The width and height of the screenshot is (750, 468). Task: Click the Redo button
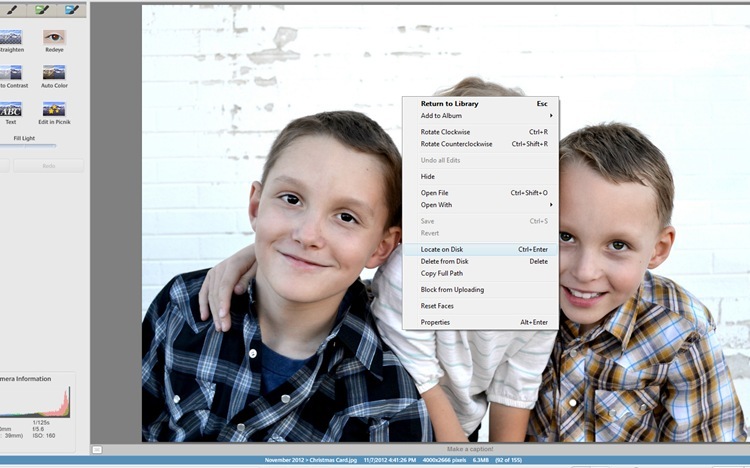(x=49, y=166)
